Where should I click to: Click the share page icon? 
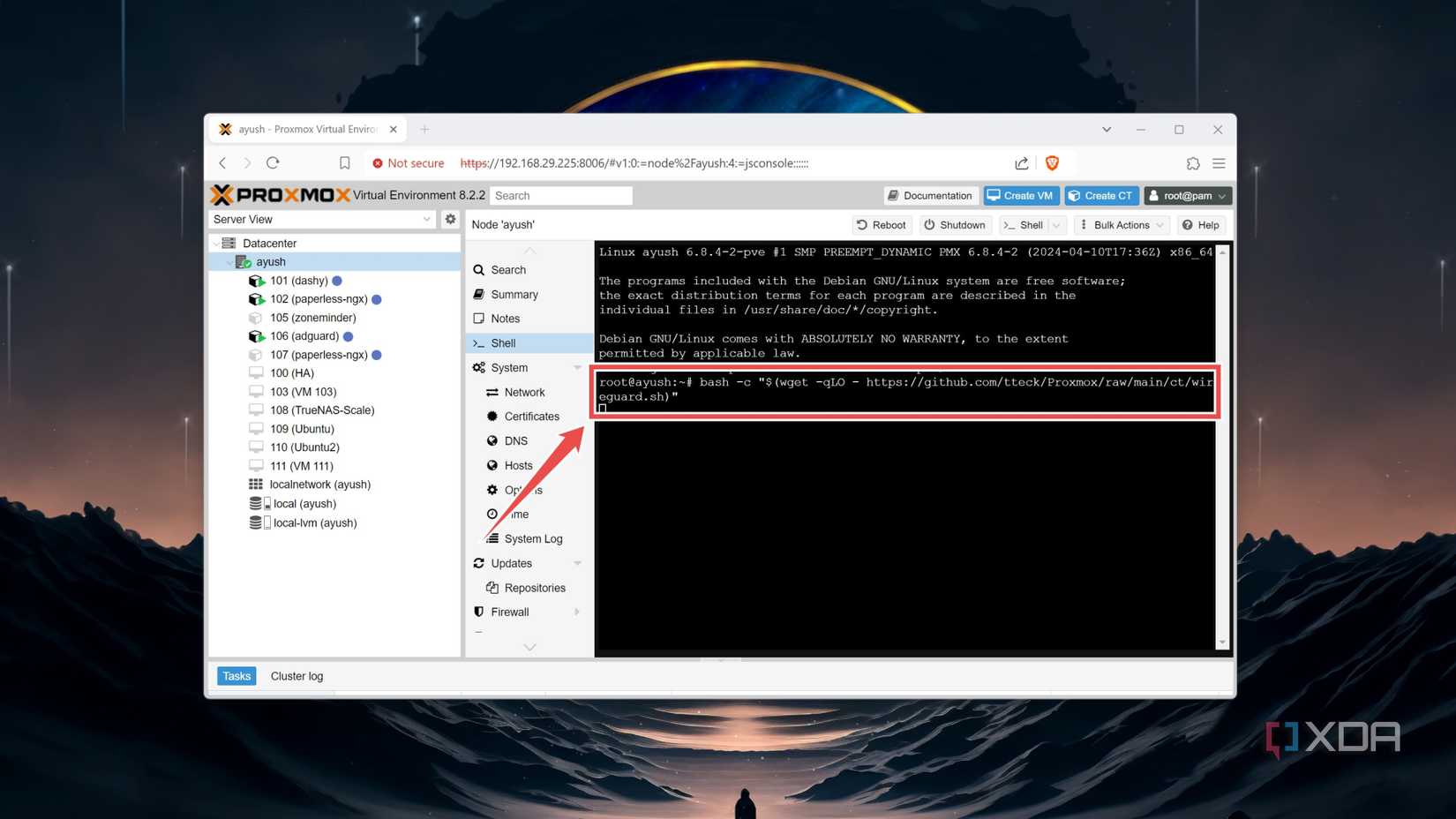tap(1022, 163)
